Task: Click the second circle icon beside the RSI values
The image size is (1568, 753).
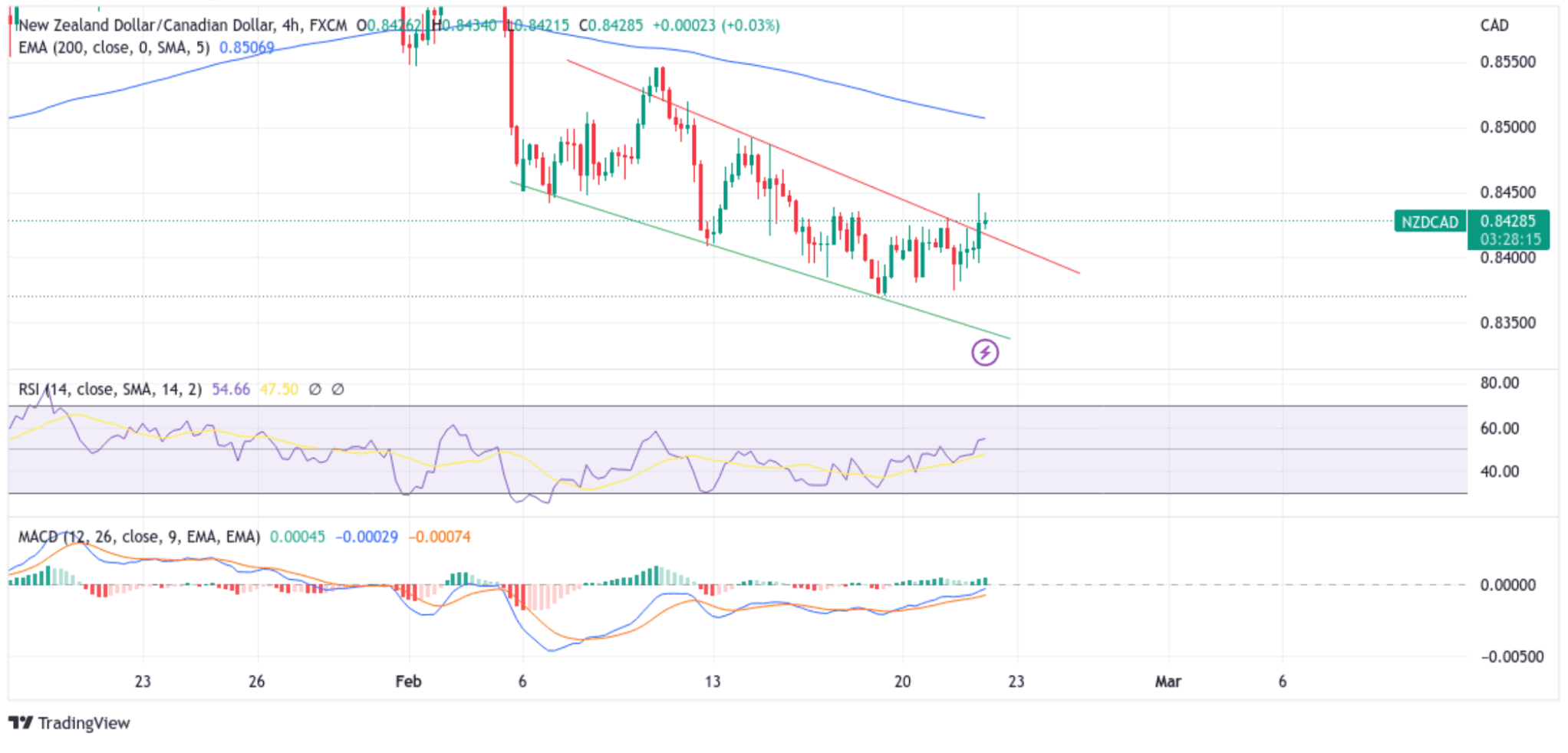Action: [338, 390]
